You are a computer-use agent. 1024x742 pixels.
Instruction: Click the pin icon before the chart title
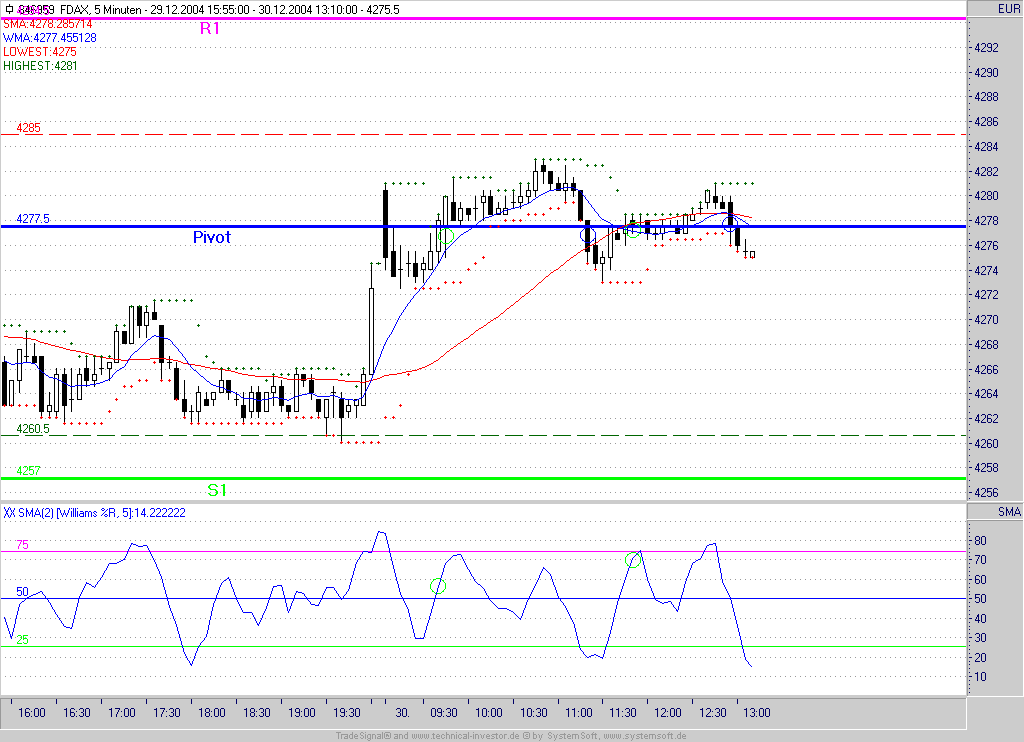7,9
